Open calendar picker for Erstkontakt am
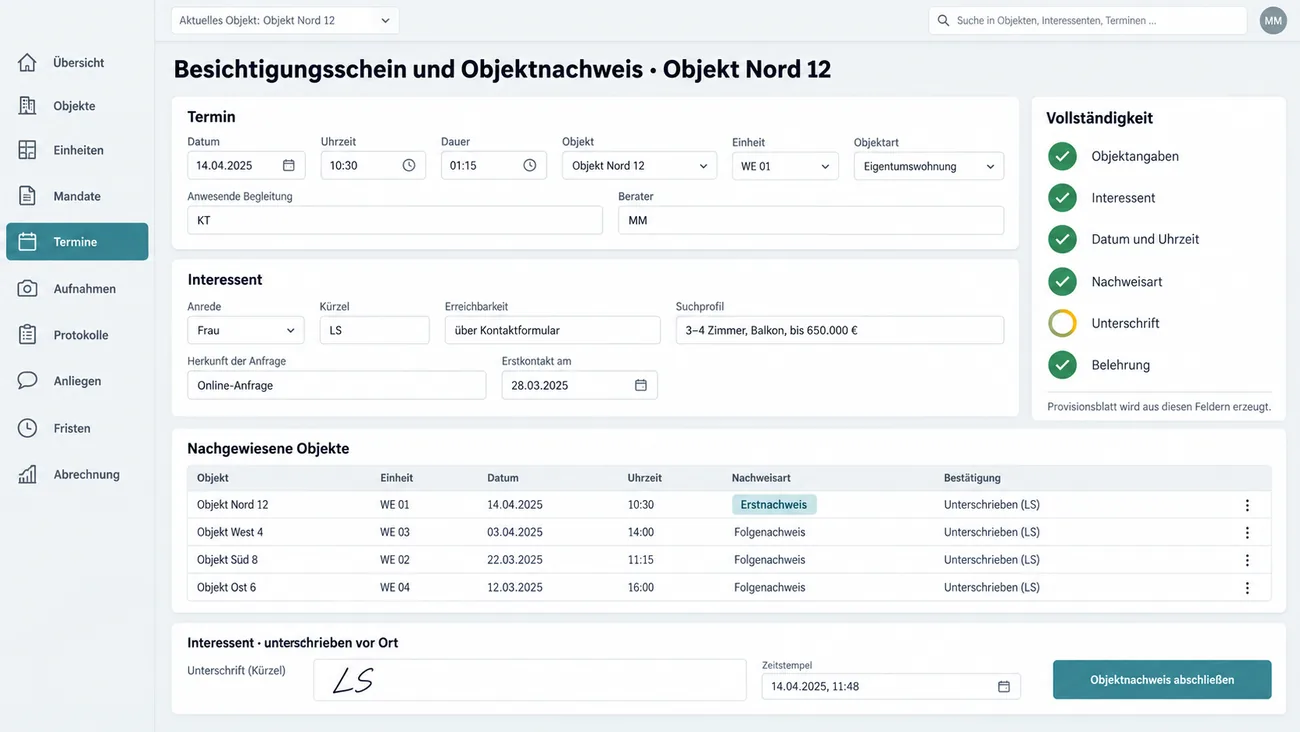Screen dimensions: 1300x732 pyautogui.click(x=641, y=385)
